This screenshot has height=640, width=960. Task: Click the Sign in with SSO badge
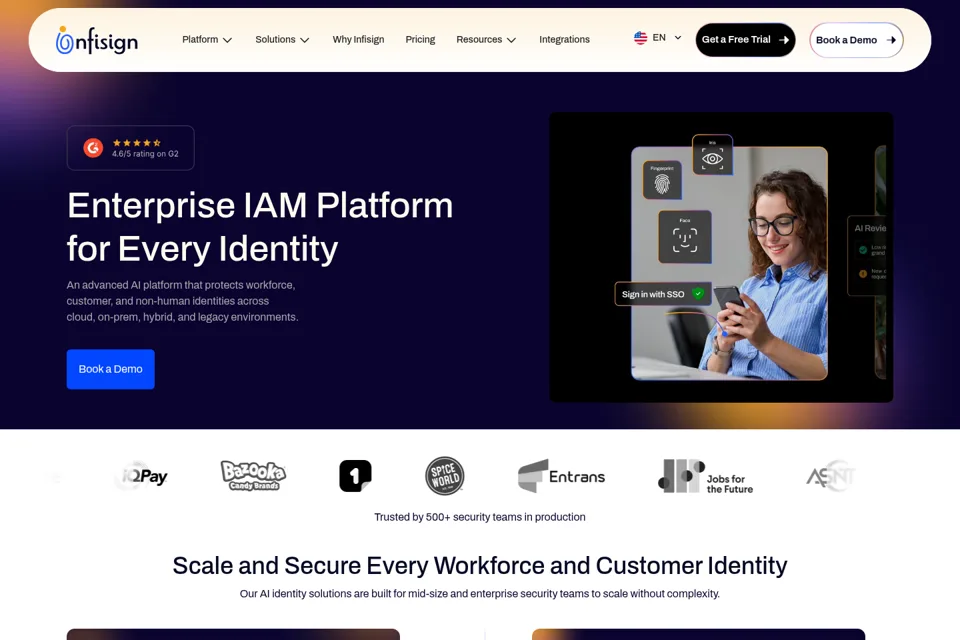pos(663,294)
